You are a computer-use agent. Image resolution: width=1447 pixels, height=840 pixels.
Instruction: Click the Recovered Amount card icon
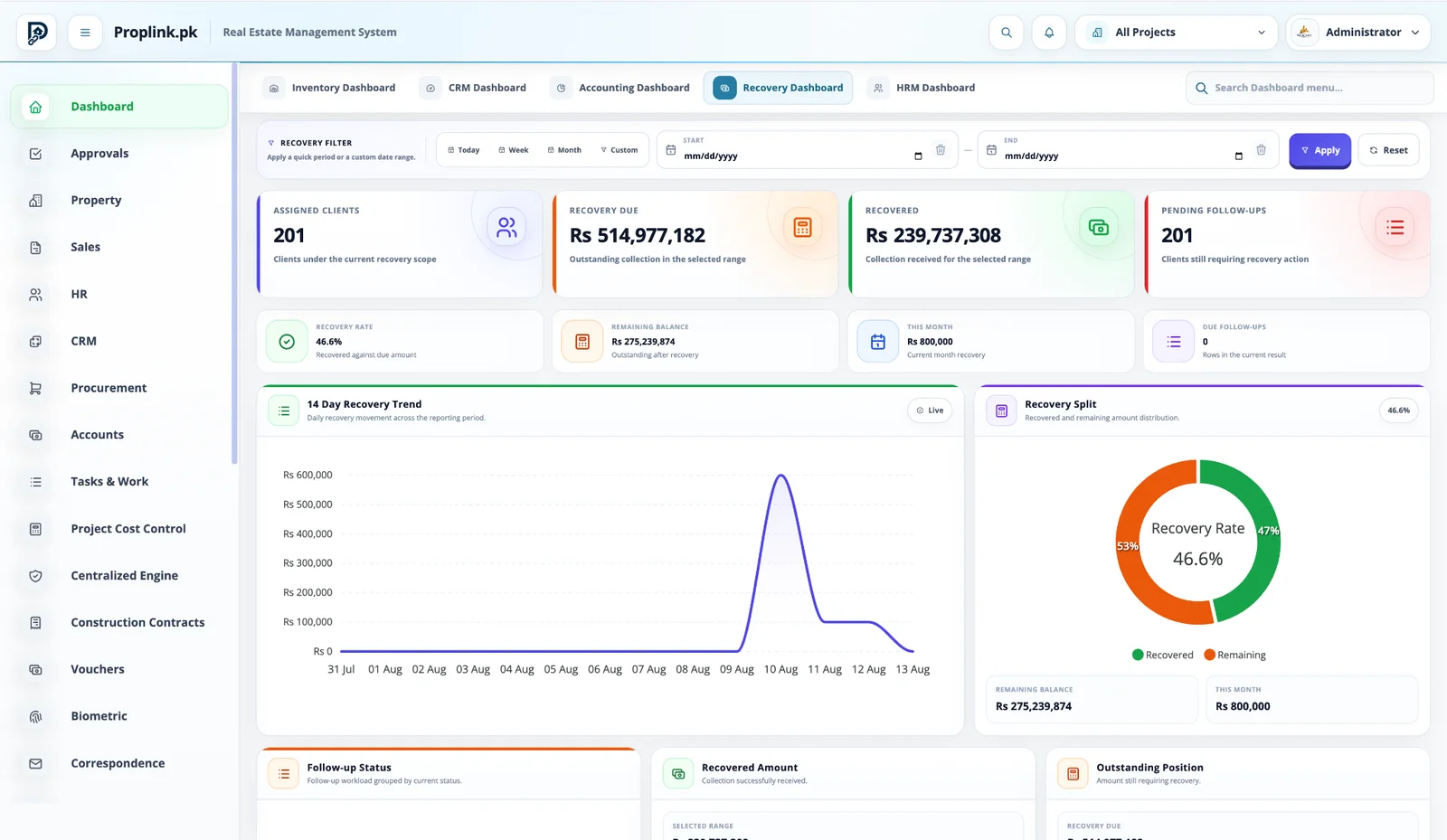[678, 774]
